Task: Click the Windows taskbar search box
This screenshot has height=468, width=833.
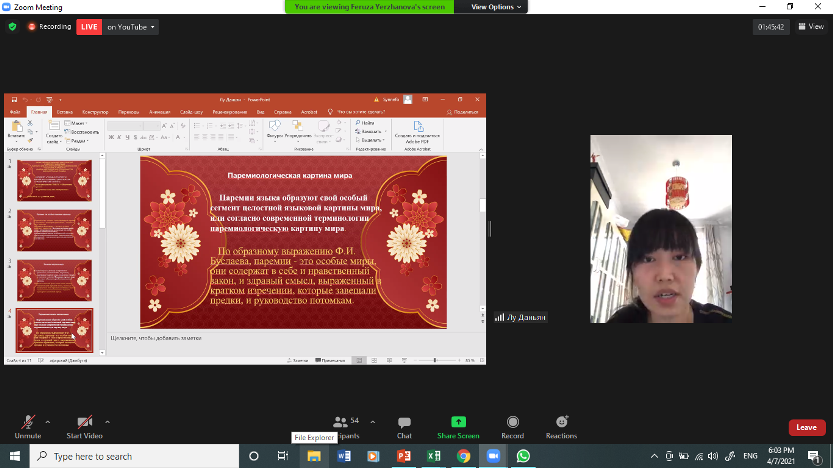Action: [x=140, y=456]
